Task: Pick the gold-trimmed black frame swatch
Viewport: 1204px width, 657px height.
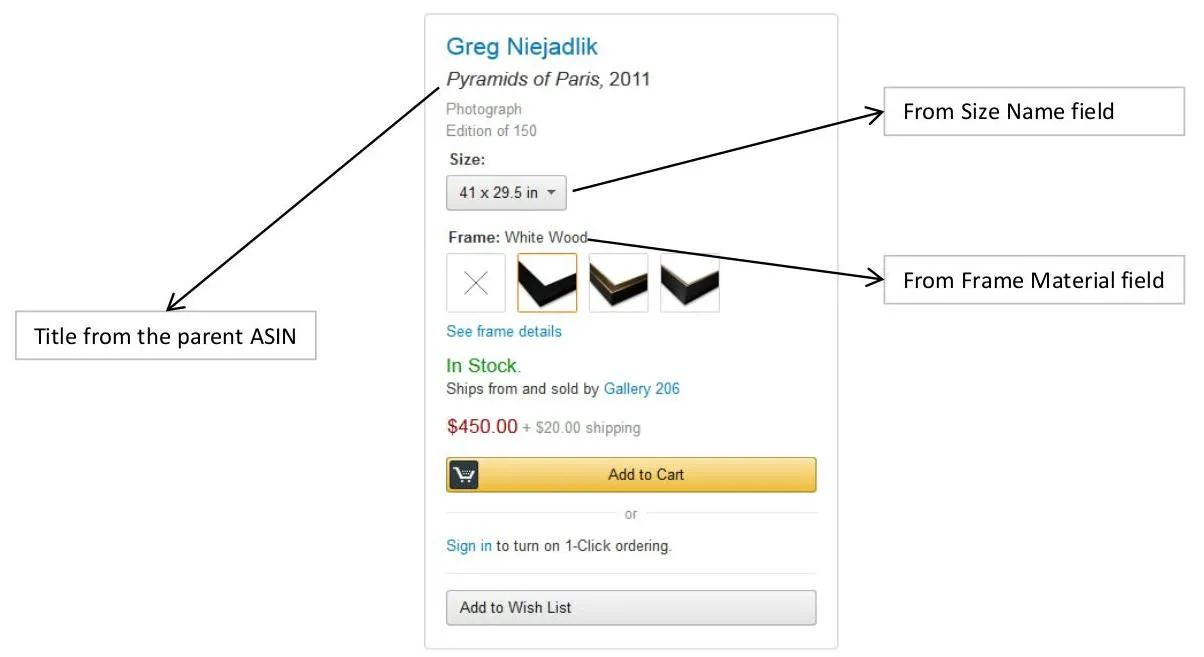Action: coord(618,283)
